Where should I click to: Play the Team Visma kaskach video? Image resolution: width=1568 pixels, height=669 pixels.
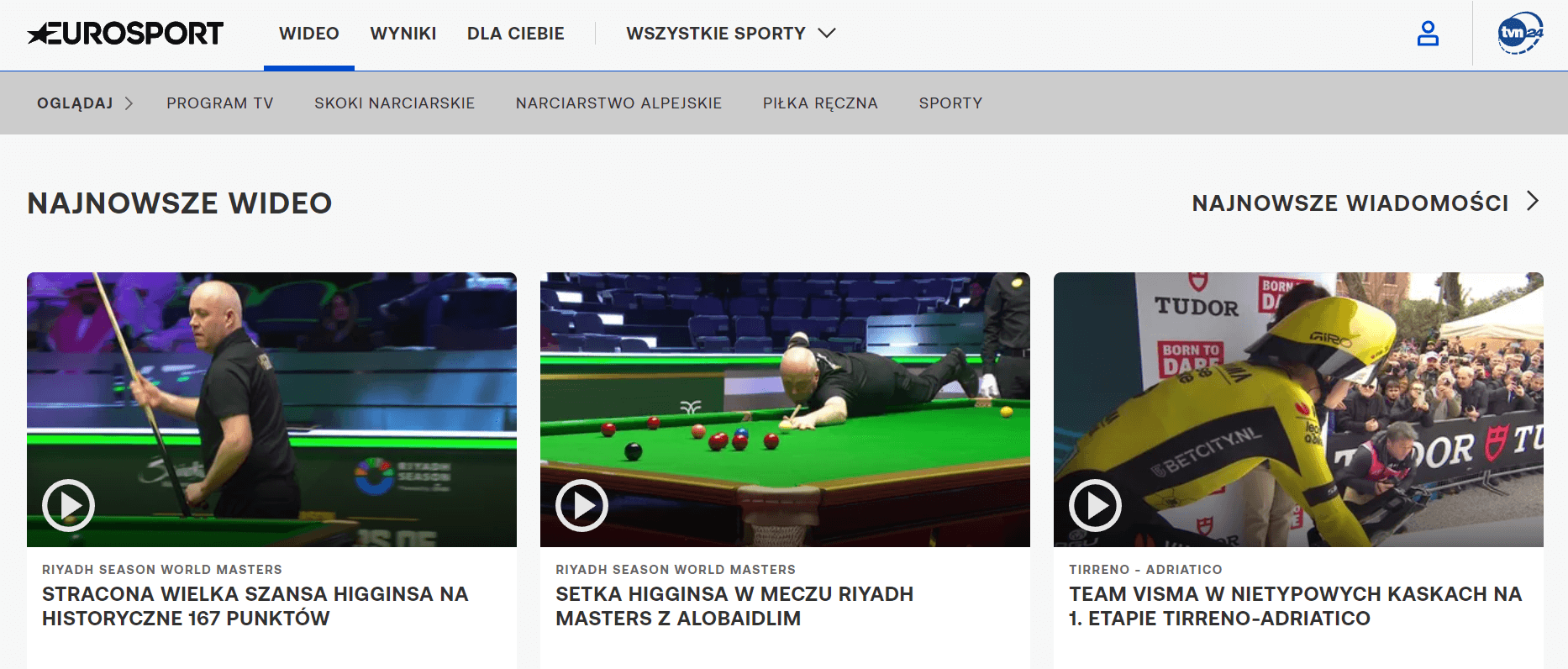click(x=1095, y=505)
